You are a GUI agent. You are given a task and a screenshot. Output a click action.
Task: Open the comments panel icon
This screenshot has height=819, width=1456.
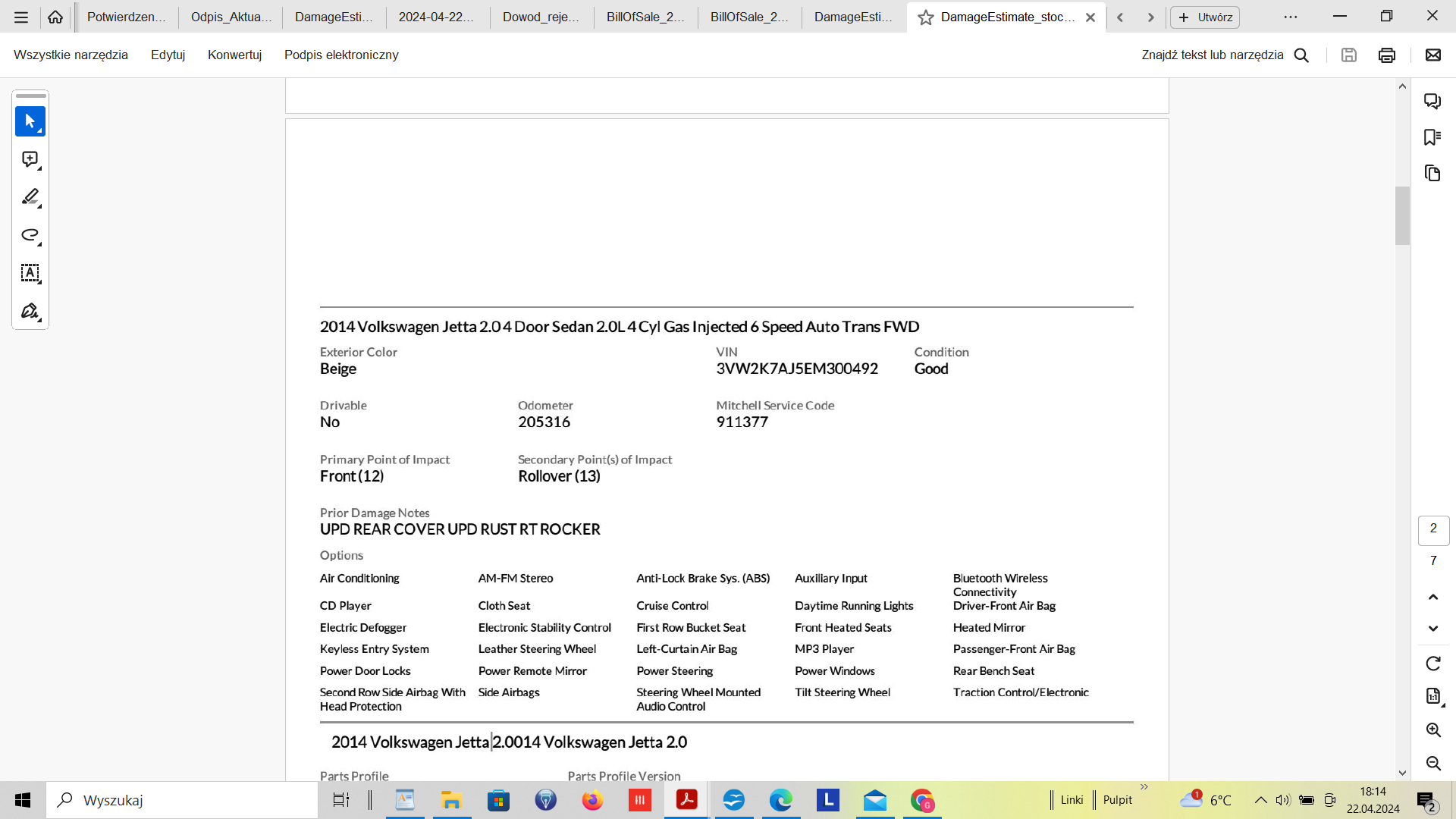click(x=1432, y=101)
